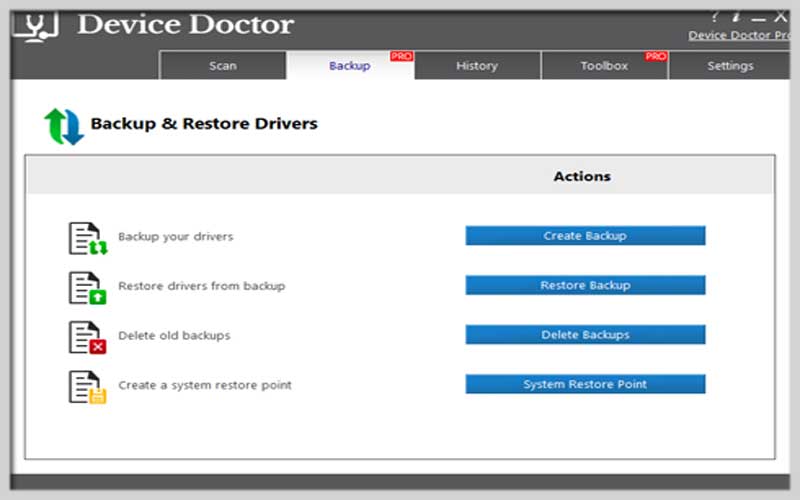The height and width of the screenshot is (500, 800).
Task: Click the 'Delete old backups' text
Action: point(174,335)
